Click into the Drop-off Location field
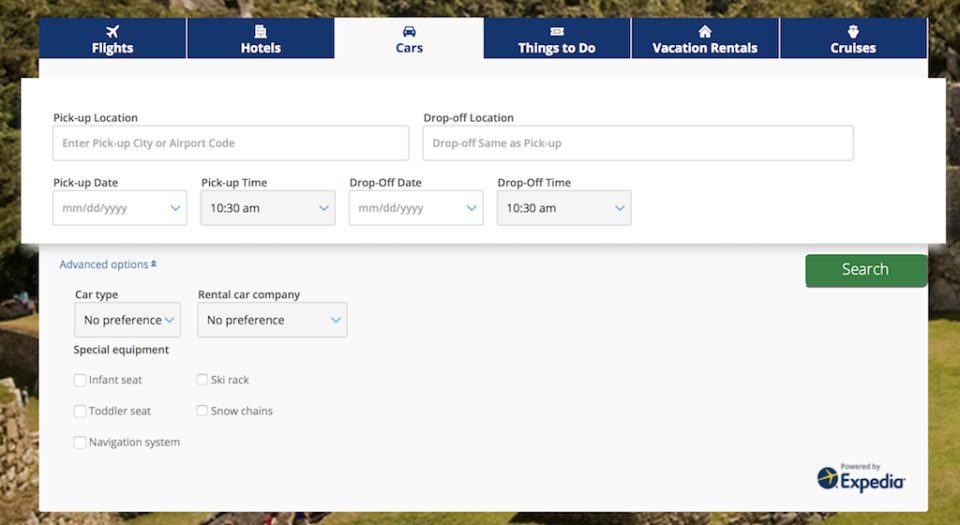 coord(638,143)
